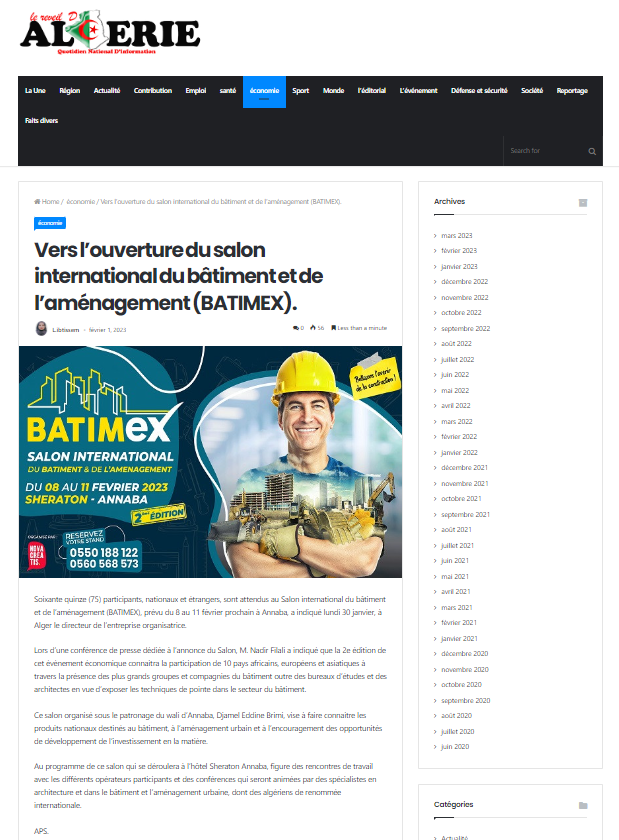Image resolution: width=619 pixels, height=840 pixels.
Task: Open the Société menu item
Action: pos(532,91)
